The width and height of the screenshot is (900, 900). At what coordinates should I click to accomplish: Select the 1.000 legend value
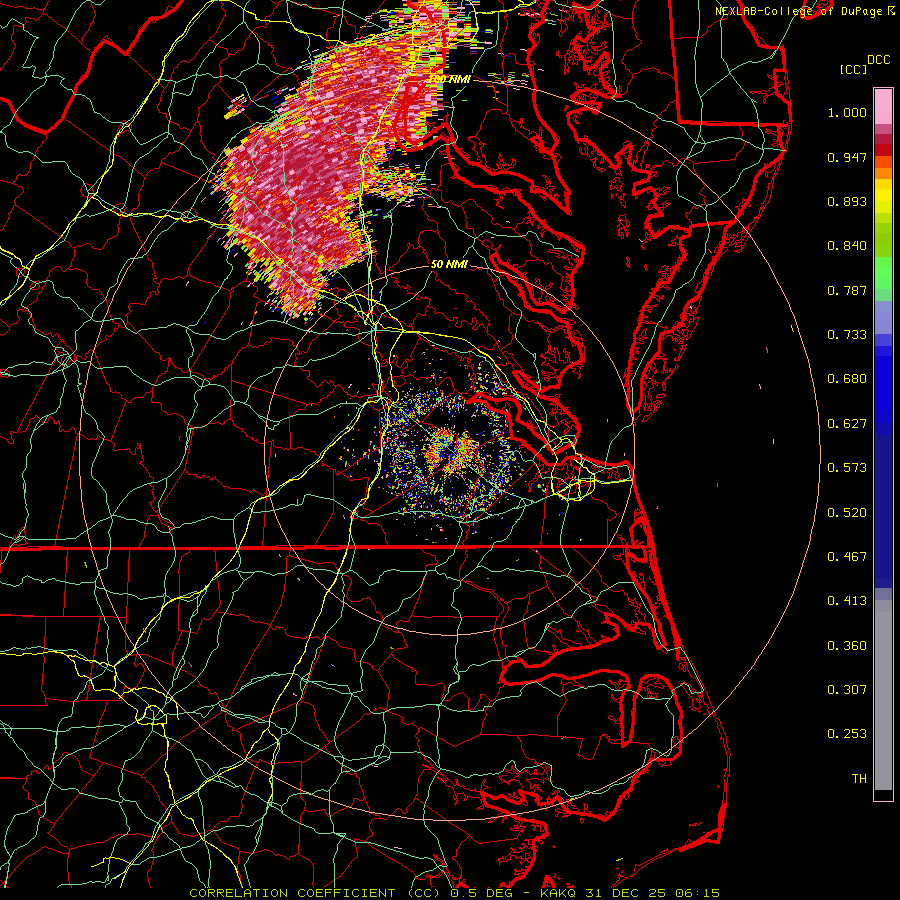click(x=847, y=112)
